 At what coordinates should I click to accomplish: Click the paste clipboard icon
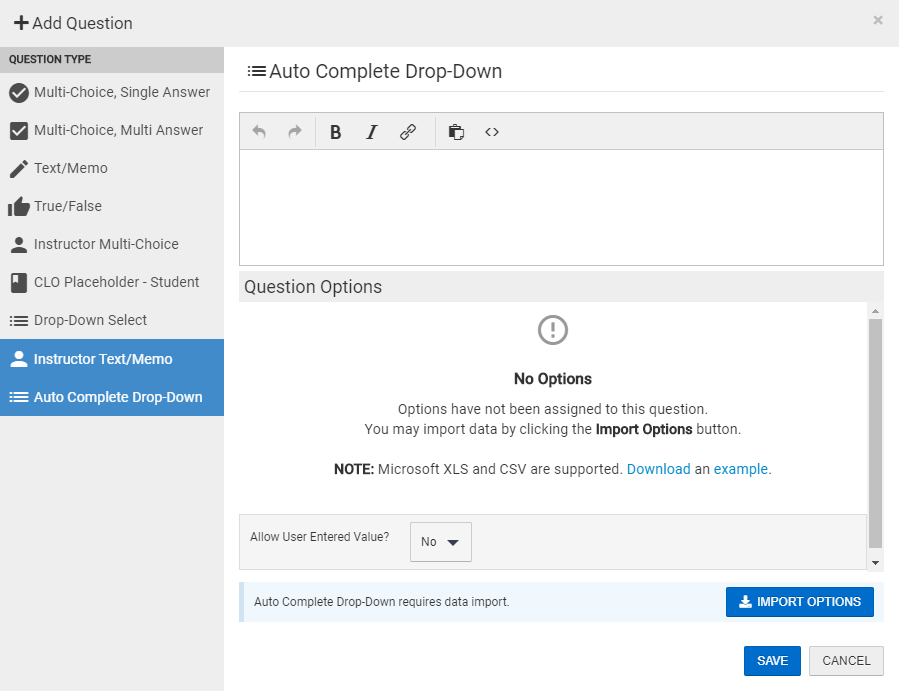tap(456, 132)
